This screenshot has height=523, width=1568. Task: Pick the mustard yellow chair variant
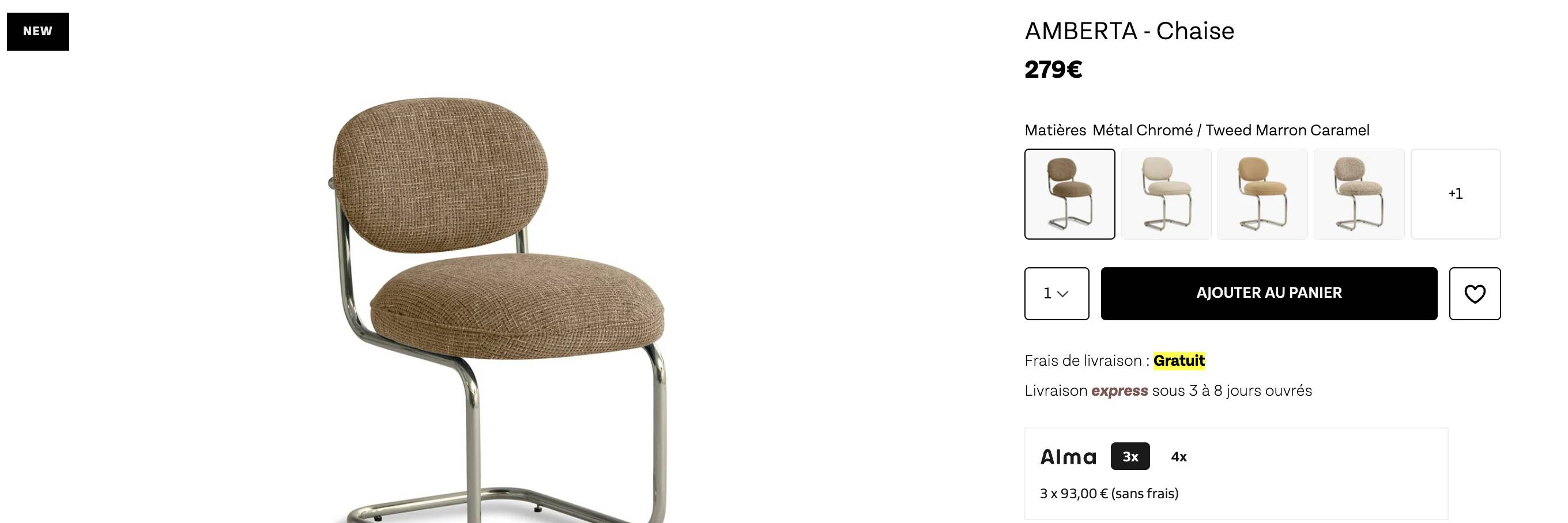point(1262,194)
